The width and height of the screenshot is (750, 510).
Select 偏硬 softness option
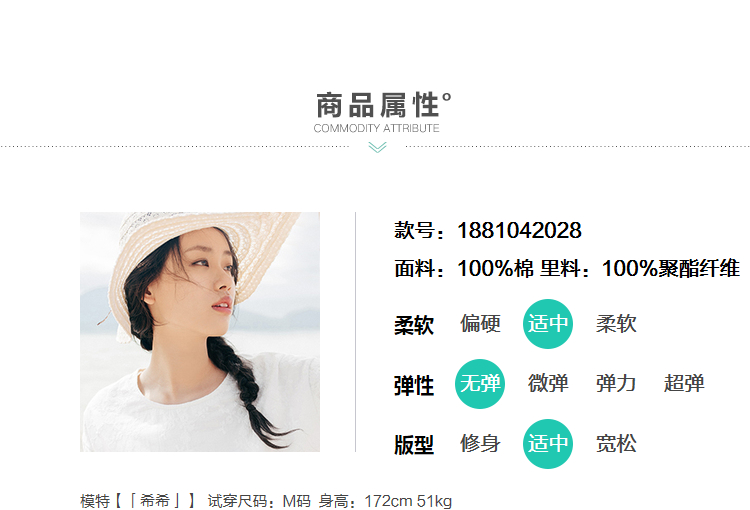click(x=480, y=324)
